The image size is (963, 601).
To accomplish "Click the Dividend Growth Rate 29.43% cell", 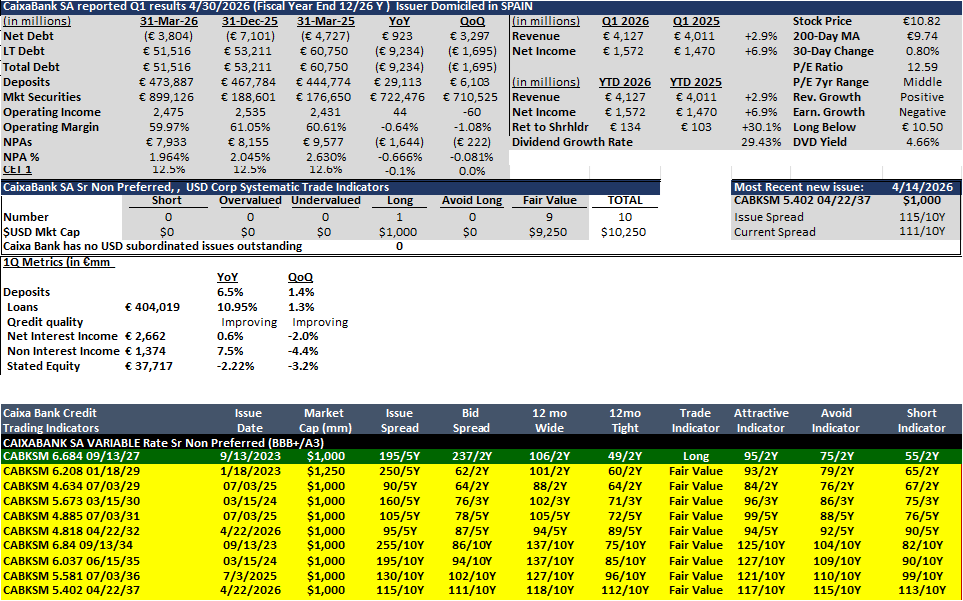I will click(762, 142).
